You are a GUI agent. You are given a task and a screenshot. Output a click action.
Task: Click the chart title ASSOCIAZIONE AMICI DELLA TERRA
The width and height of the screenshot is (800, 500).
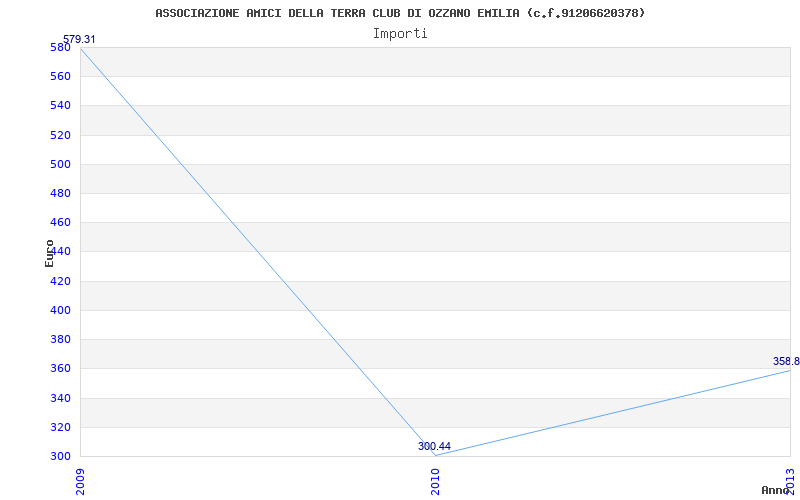pos(400,13)
